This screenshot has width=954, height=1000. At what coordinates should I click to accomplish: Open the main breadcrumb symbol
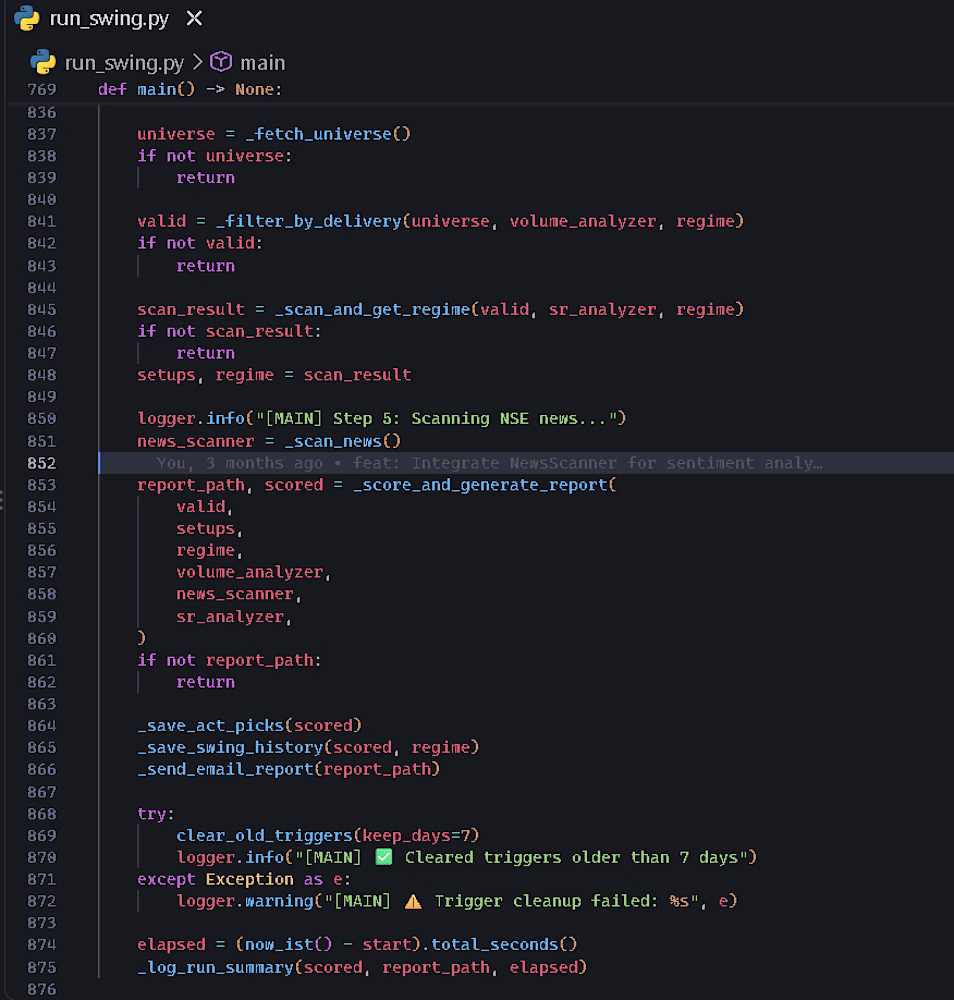(263, 62)
